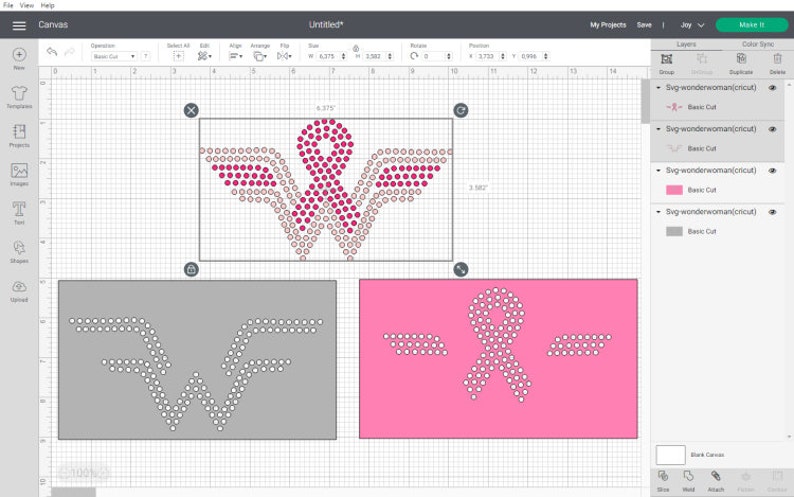Open the Flip dropdown

[284, 56]
